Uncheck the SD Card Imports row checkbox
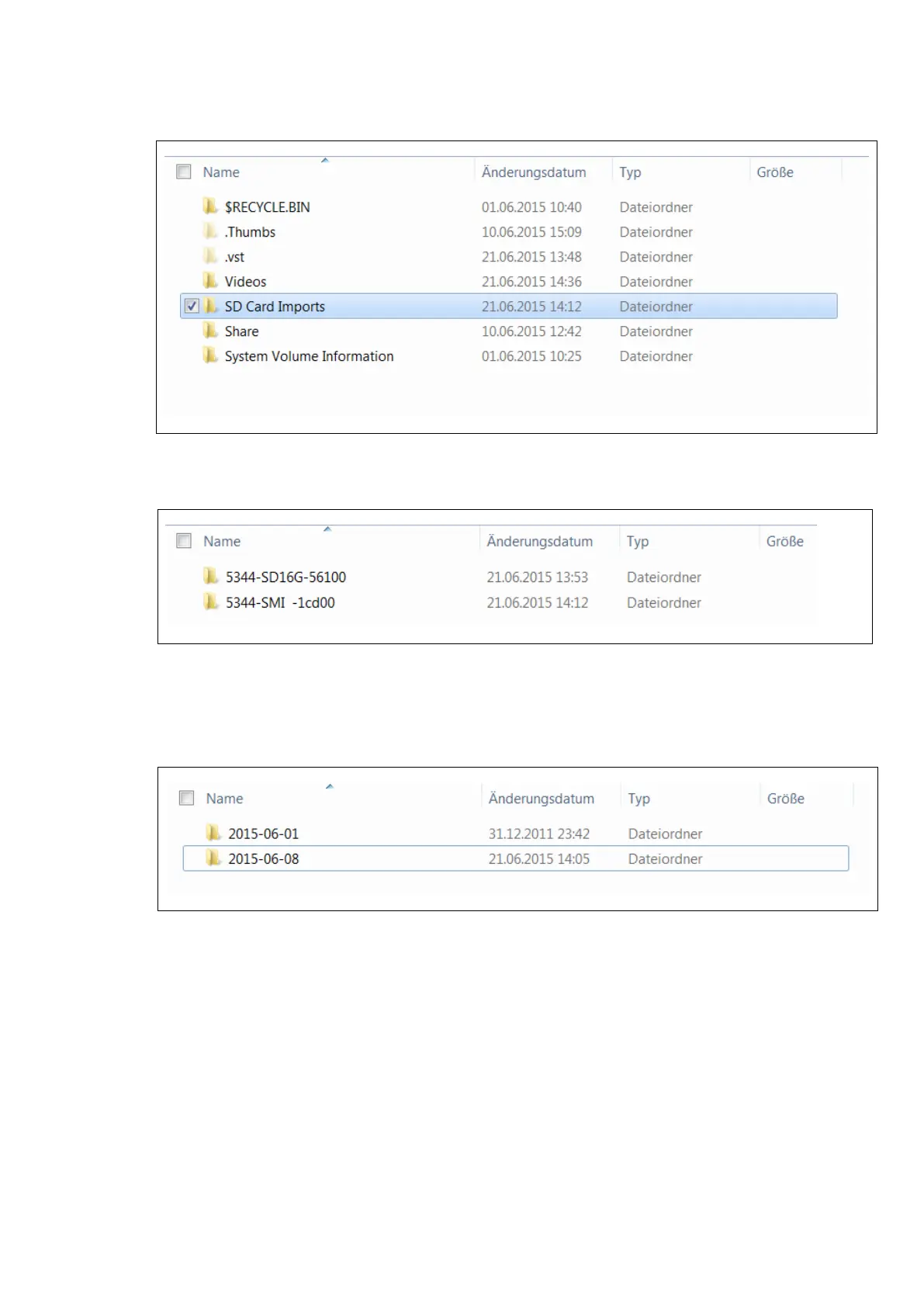Image resolution: width=924 pixels, height=1307 pixels. 192,307
